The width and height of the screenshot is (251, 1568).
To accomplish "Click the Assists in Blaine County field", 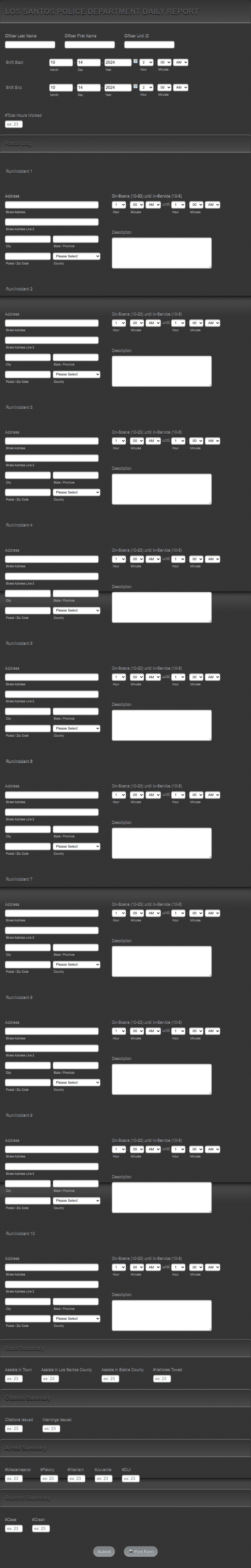I will tap(110, 1379).
